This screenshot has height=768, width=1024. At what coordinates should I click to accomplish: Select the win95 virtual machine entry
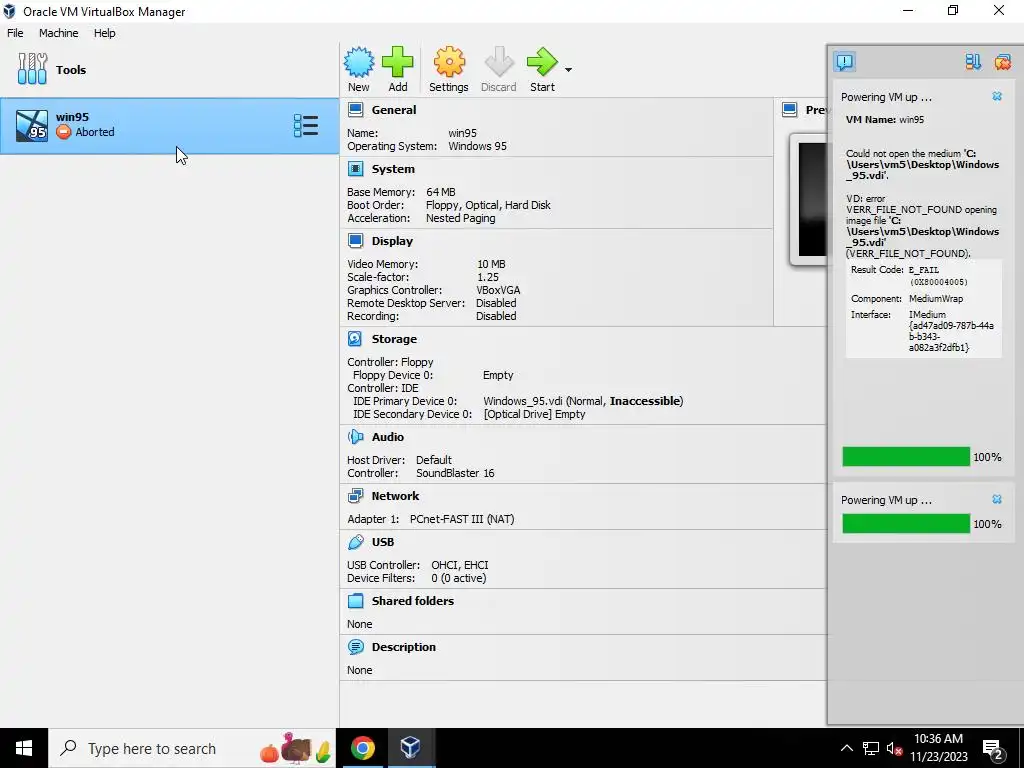point(169,126)
